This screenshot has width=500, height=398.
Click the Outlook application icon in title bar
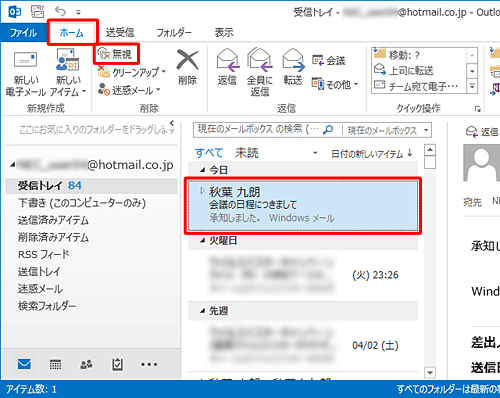click(15, 12)
